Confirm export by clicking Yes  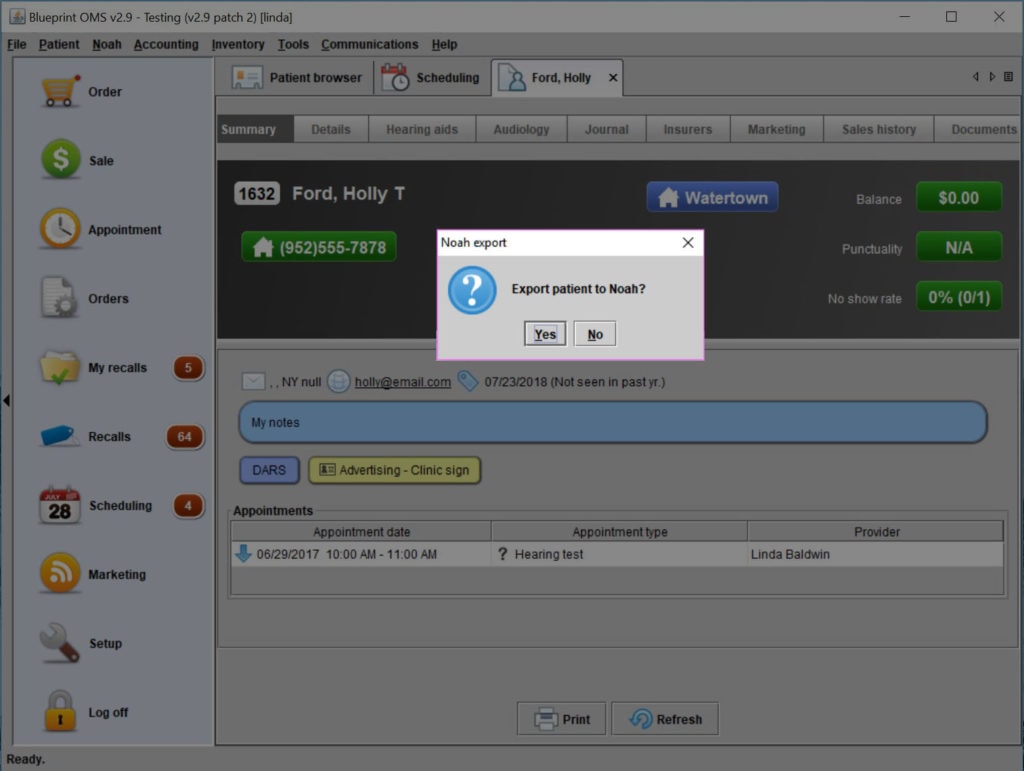pyautogui.click(x=544, y=333)
